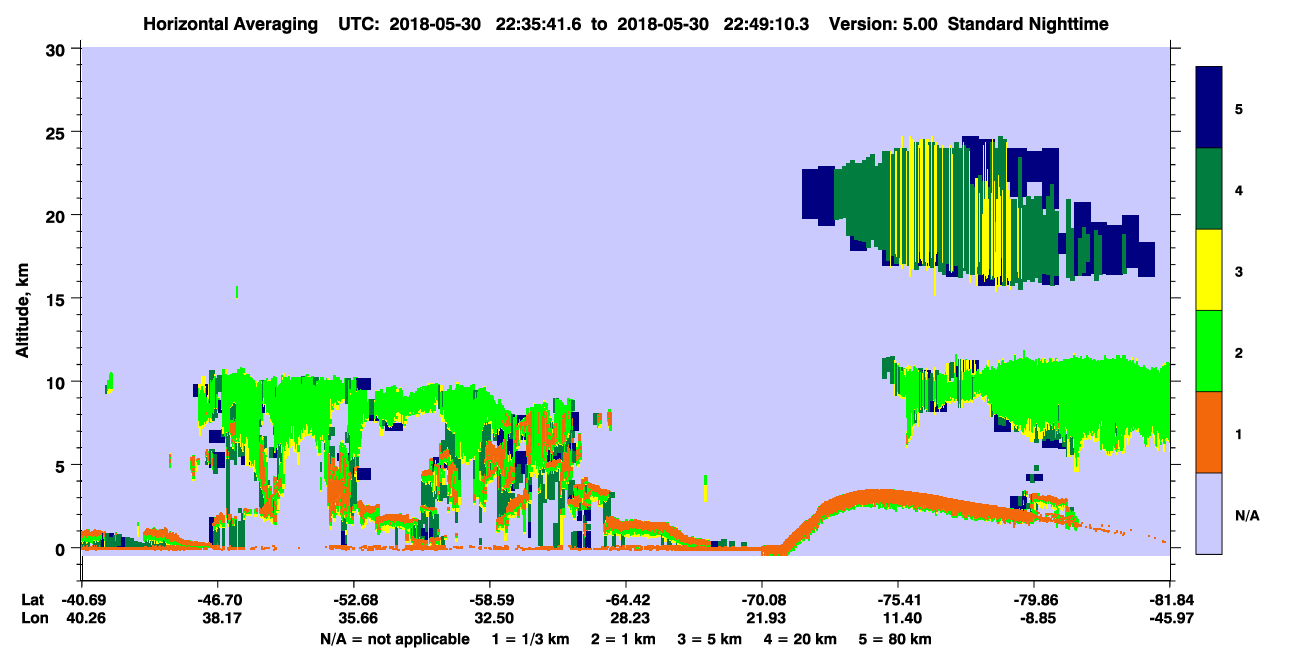Screen dimensions: 1300x667
Task: Click the longitude value 11.40
Action: [x=898, y=618]
